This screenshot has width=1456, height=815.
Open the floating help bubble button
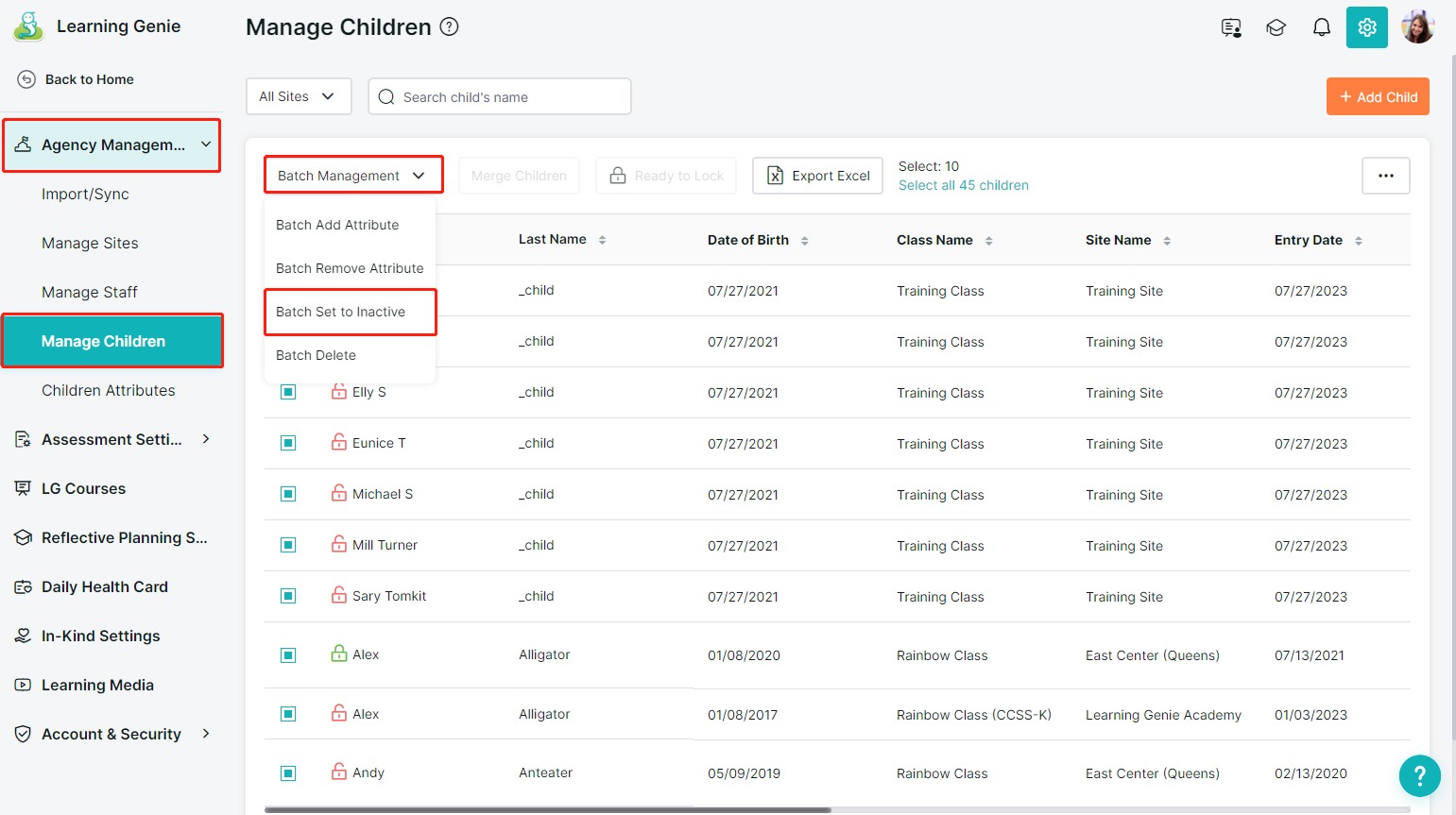click(1419, 775)
